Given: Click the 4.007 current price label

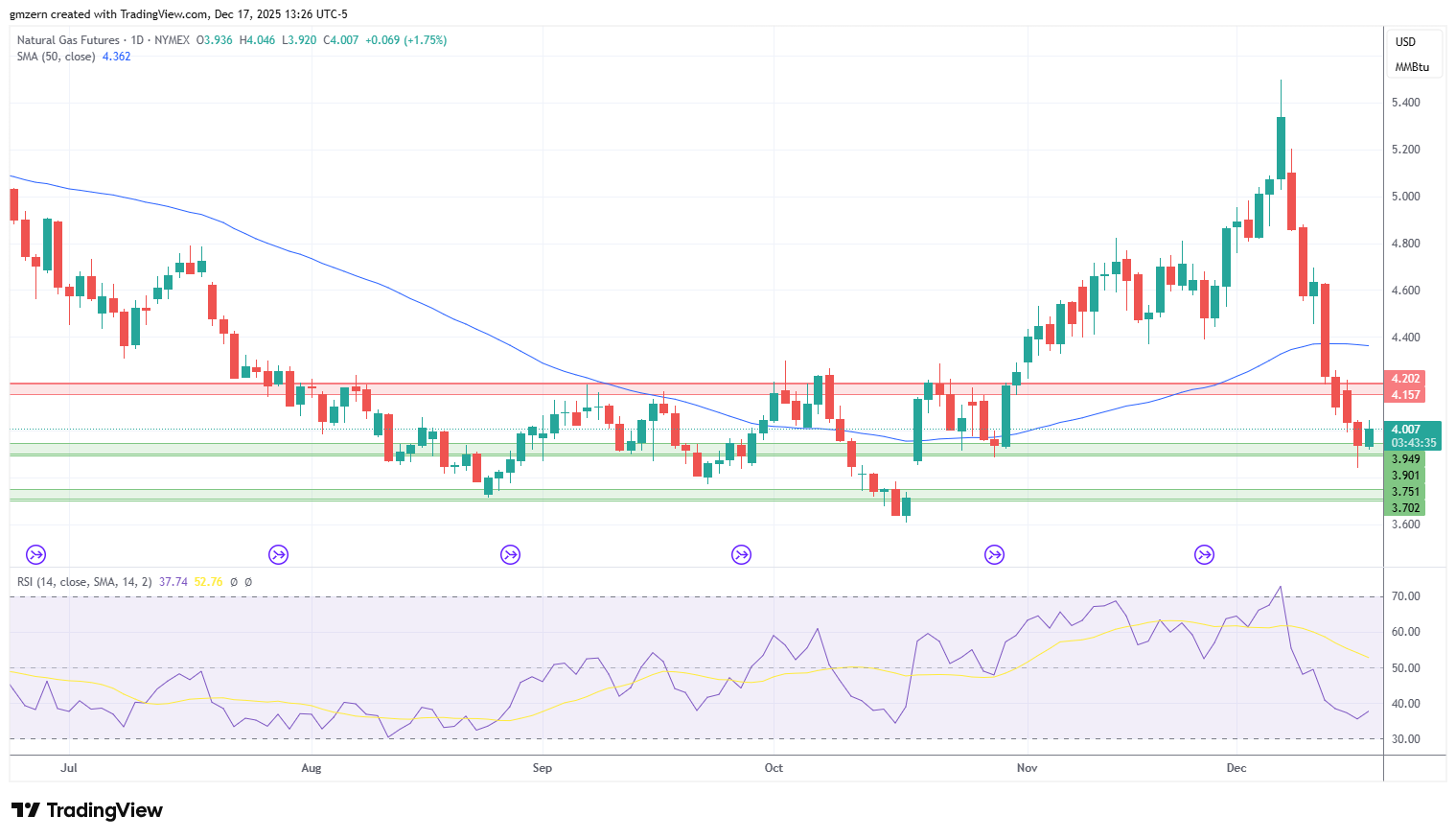Looking at the screenshot, I should pos(1413,430).
